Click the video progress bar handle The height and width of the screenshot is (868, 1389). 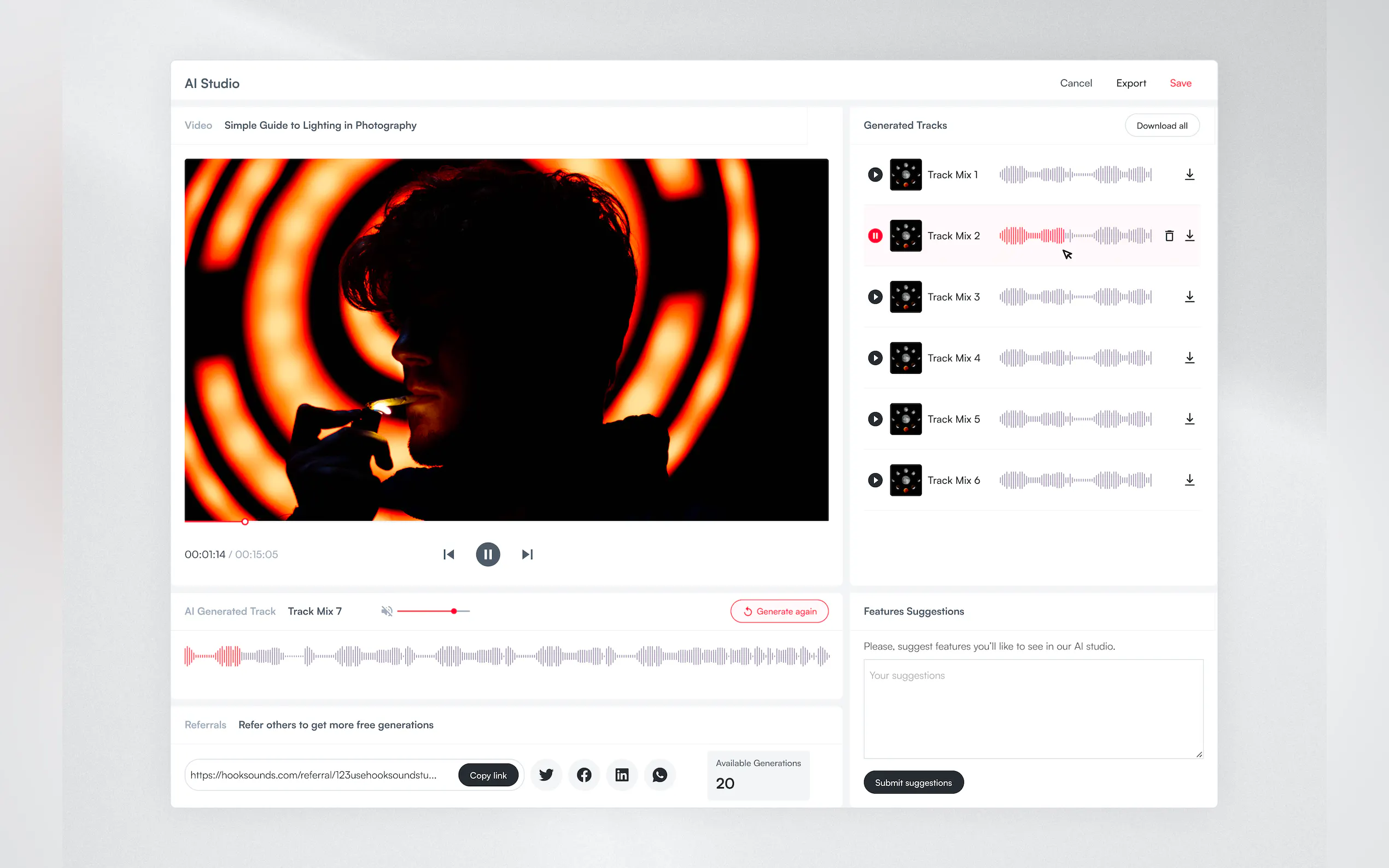pyautogui.click(x=245, y=521)
